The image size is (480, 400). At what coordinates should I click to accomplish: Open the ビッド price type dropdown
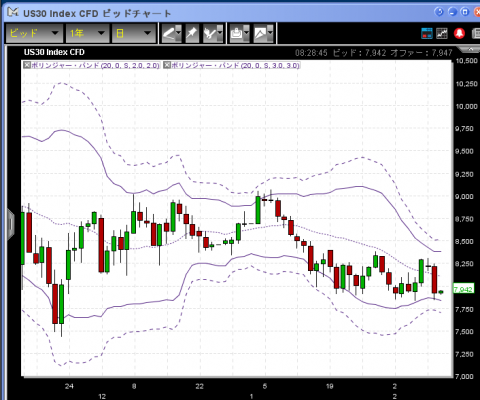(x=34, y=33)
